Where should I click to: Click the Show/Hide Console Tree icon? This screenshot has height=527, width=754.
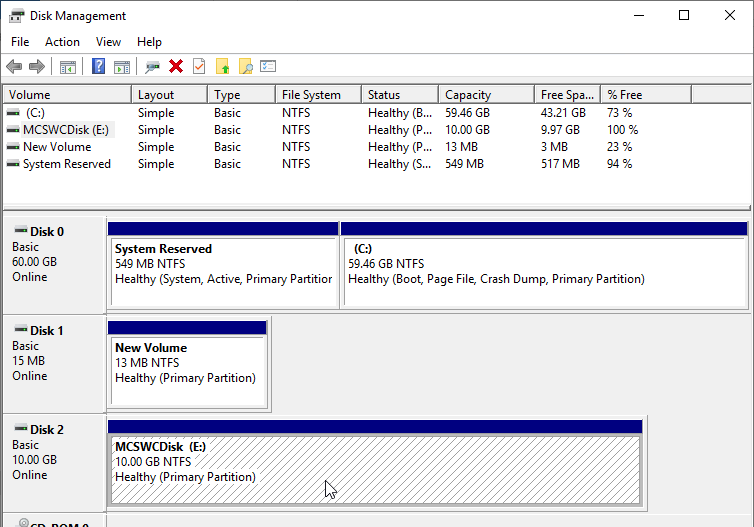68,67
